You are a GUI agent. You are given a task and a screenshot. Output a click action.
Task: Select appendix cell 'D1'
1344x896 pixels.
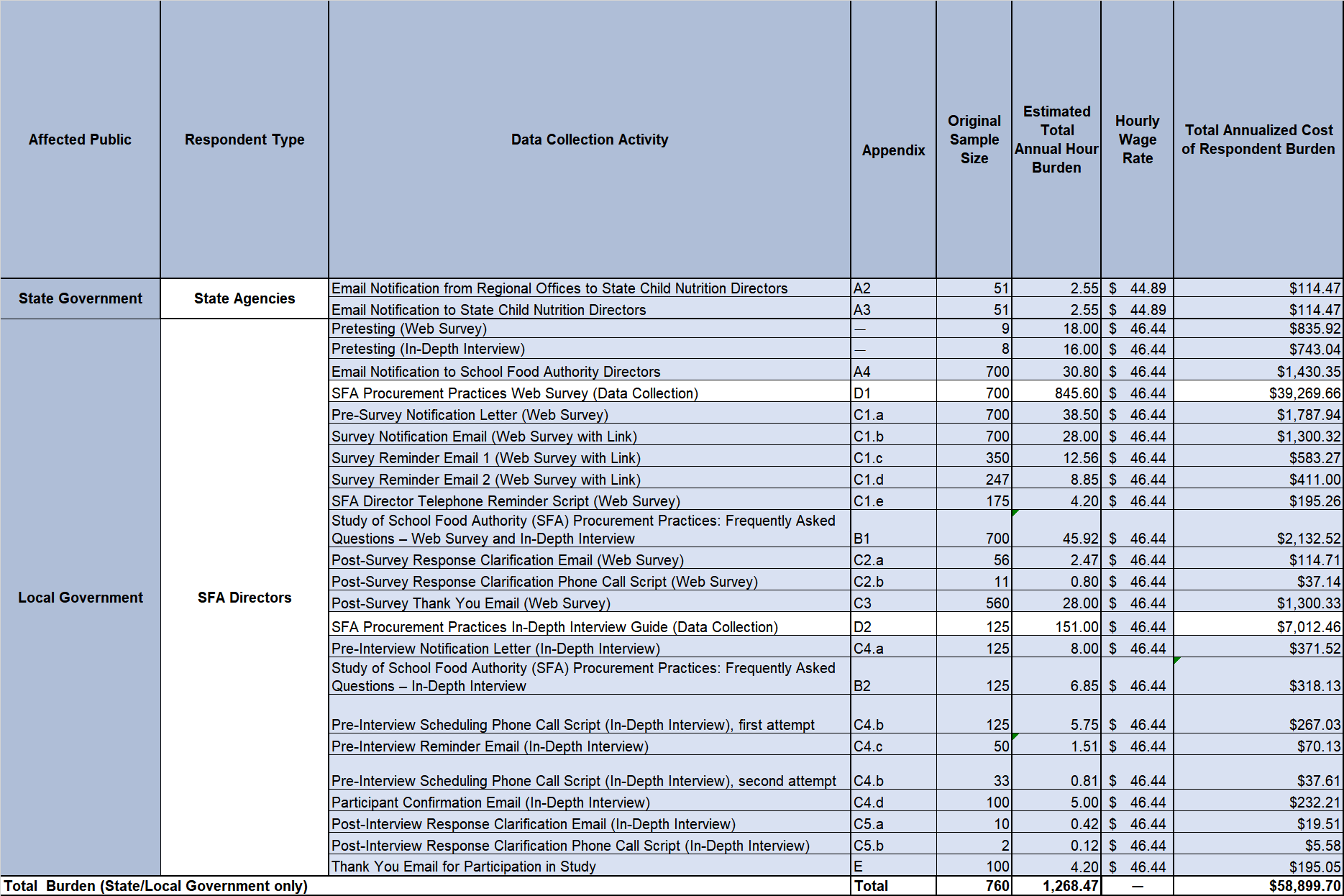(x=893, y=393)
